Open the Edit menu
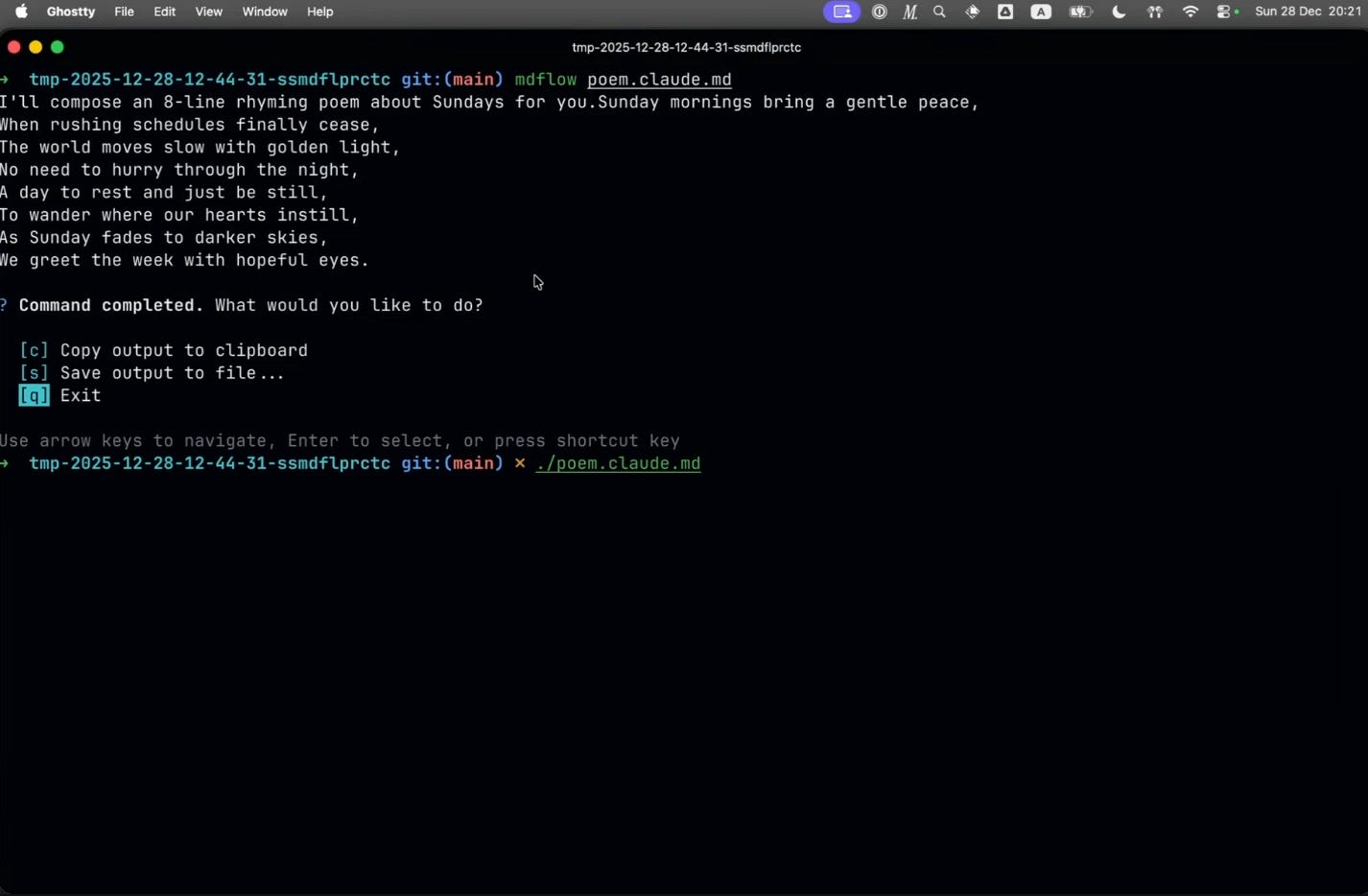 (165, 12)
